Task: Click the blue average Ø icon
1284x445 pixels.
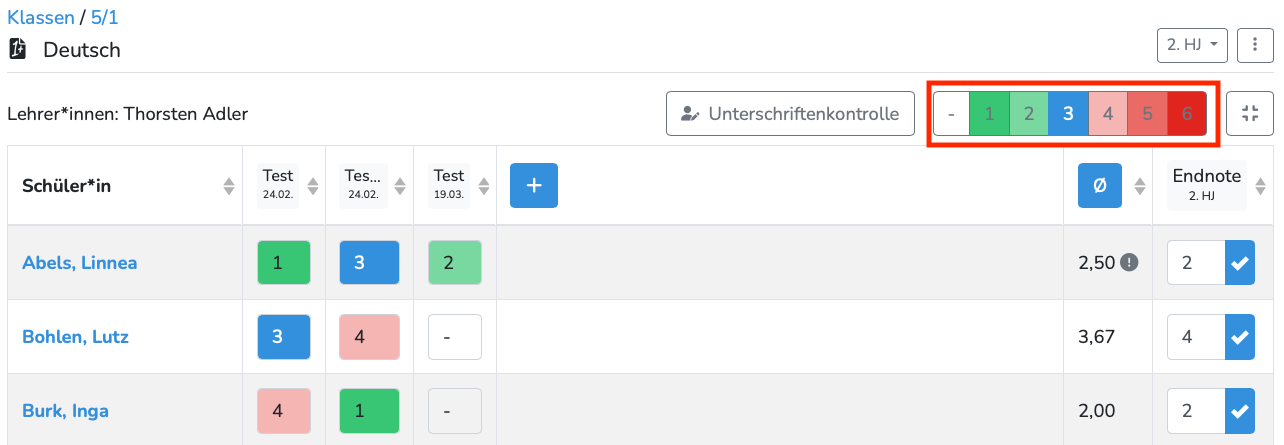Action: point(1101,186)
